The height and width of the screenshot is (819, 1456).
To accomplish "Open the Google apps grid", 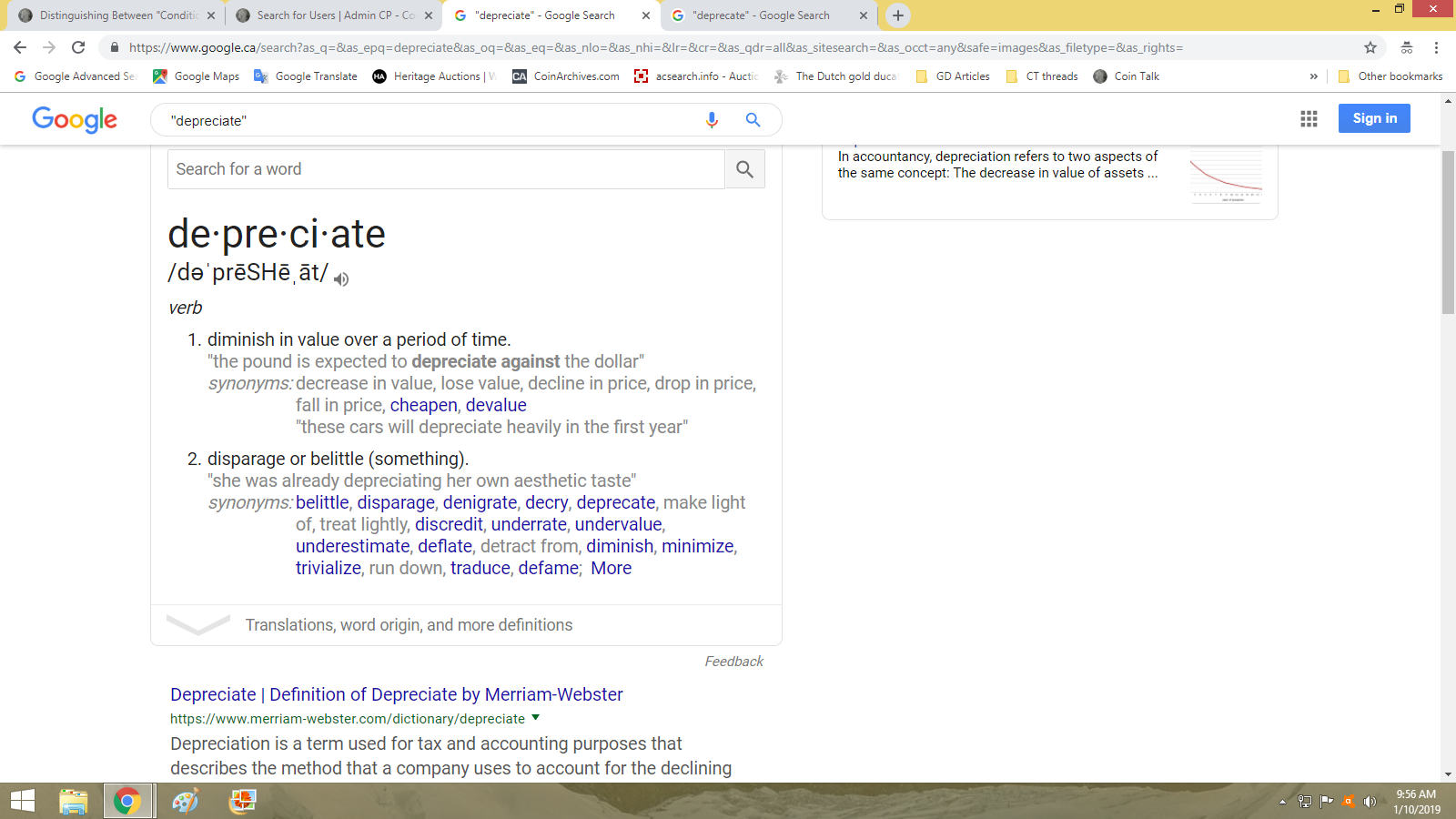I will click(x=1309, y=118).
